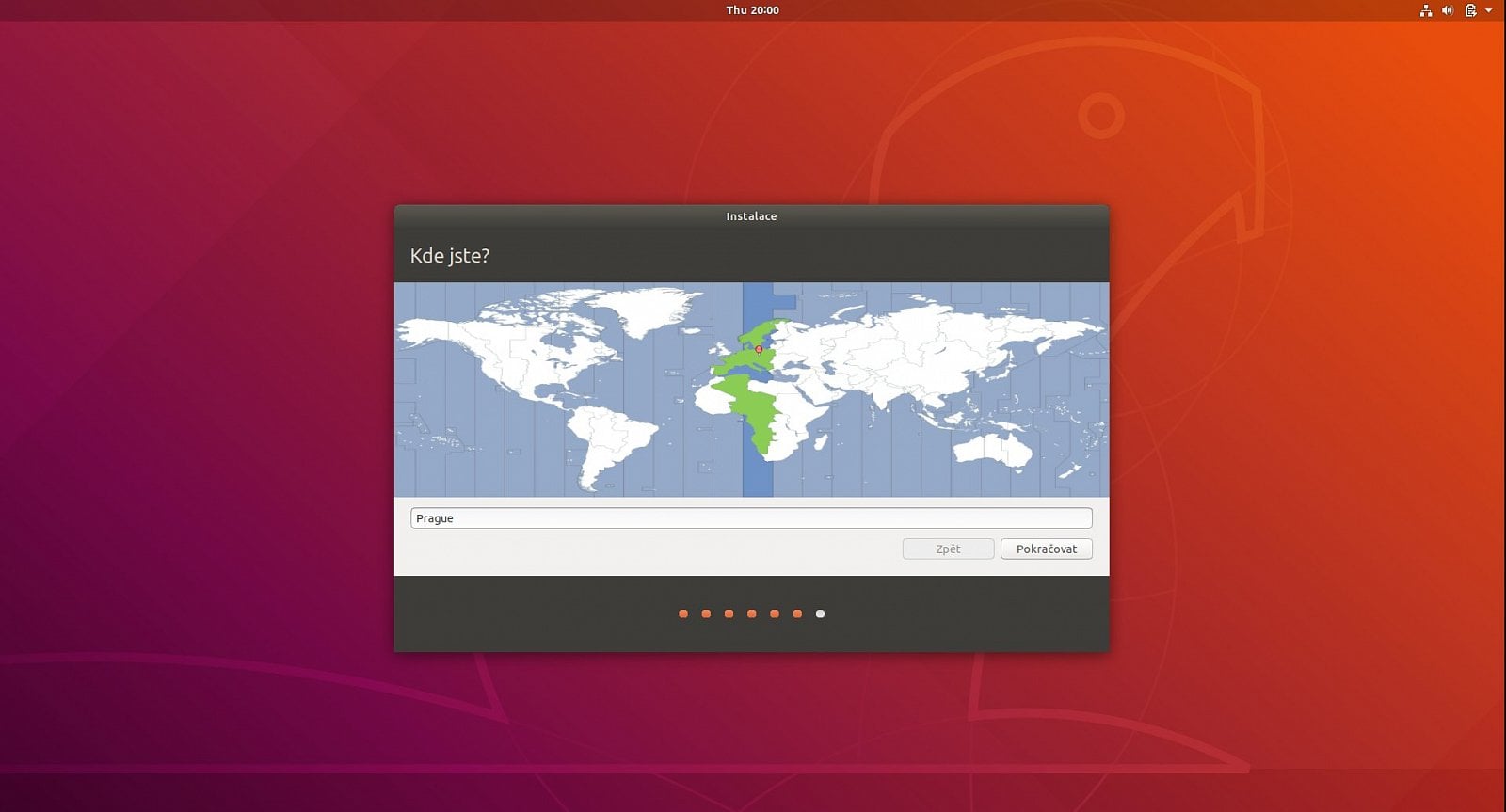Expand the system menu arrow in top bar
1506x812 pixels.
click(1489, 10)
